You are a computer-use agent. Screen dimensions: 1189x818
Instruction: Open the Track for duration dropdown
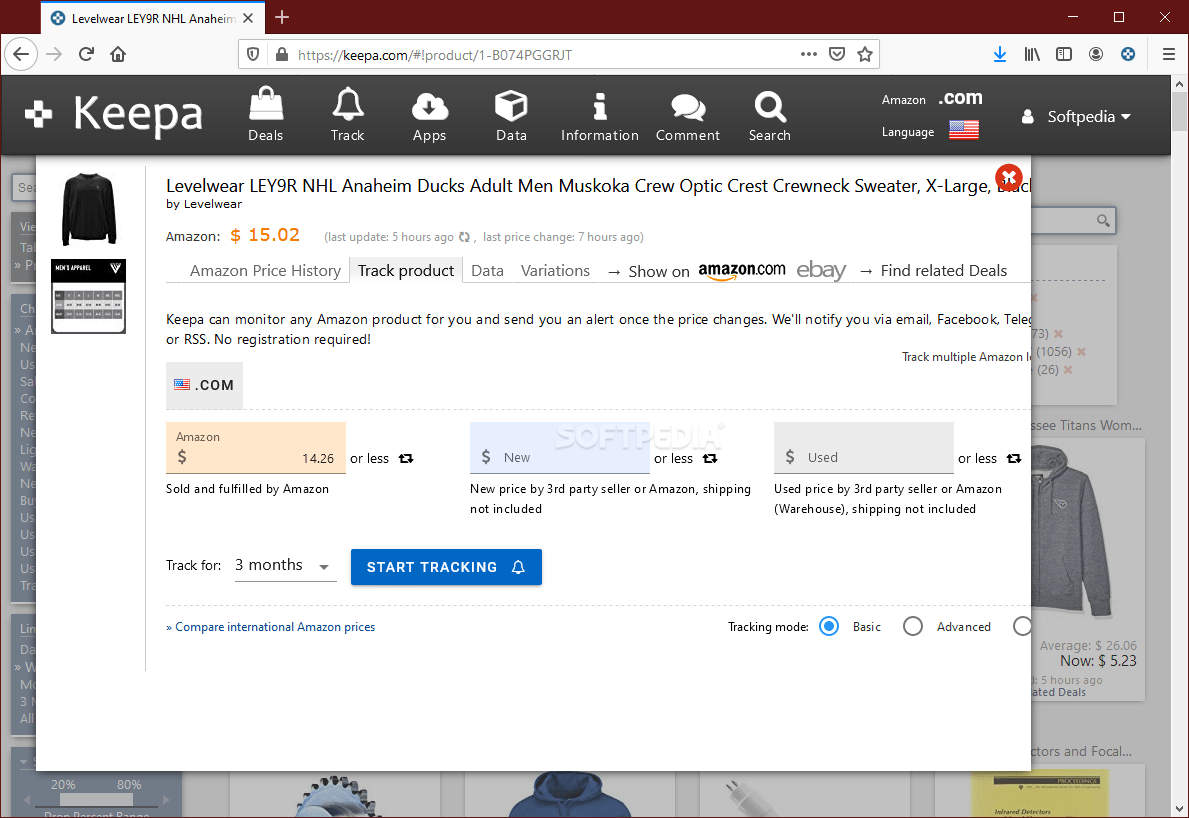click(285, 566)
